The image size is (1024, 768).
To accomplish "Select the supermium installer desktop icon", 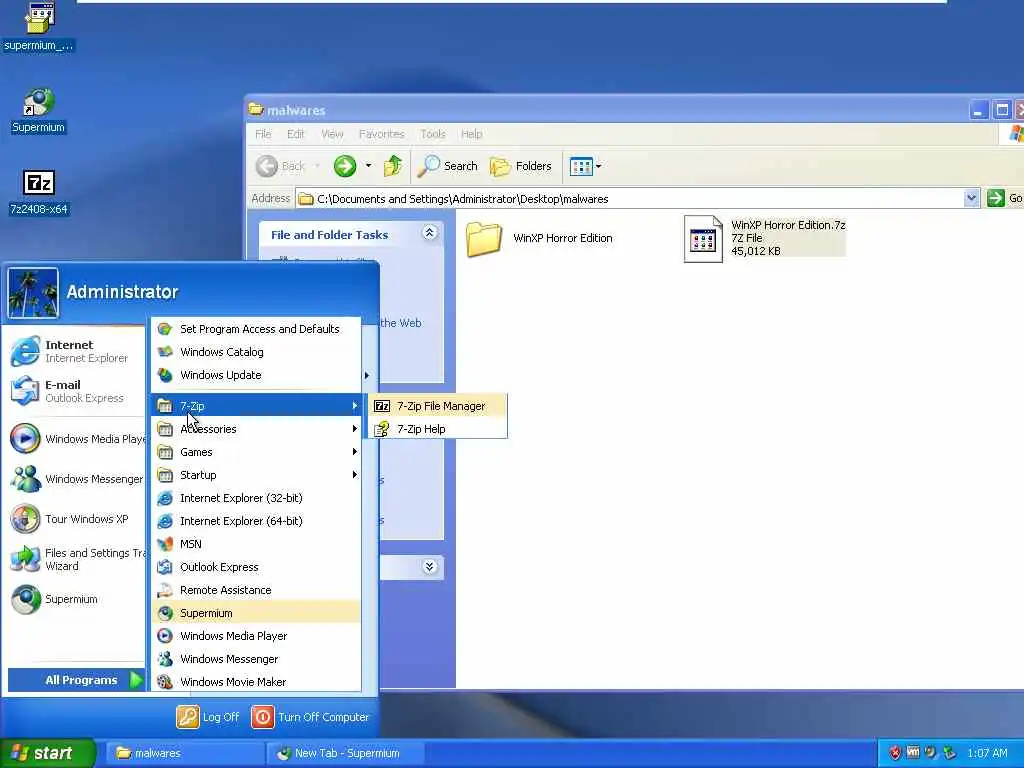I will point(39,27).
